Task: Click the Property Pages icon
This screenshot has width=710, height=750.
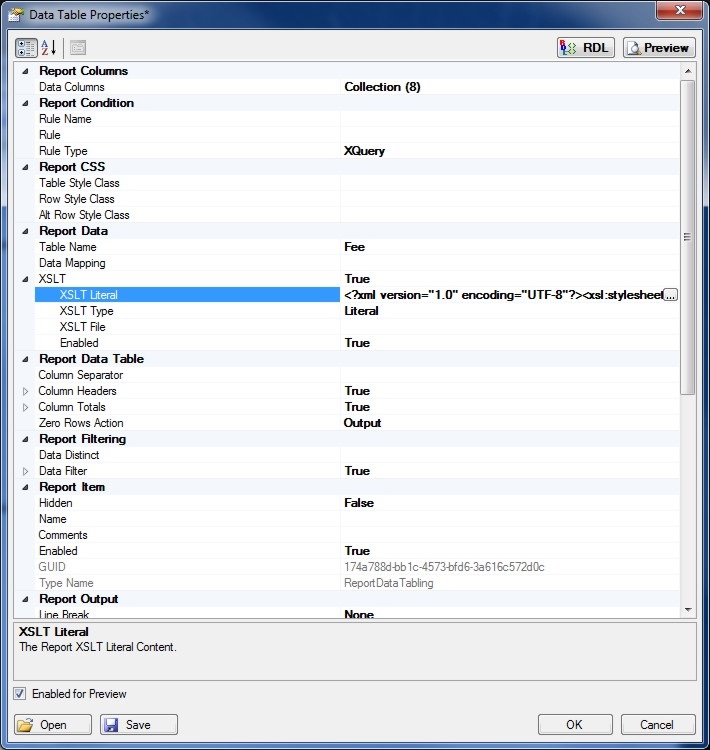Action: [78, 48]
